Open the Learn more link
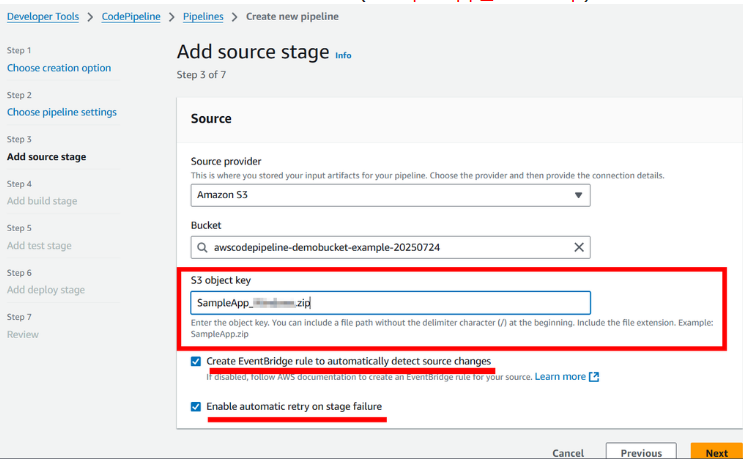The width and height of the screenshot is (743, 462). (x=560, y=377)
